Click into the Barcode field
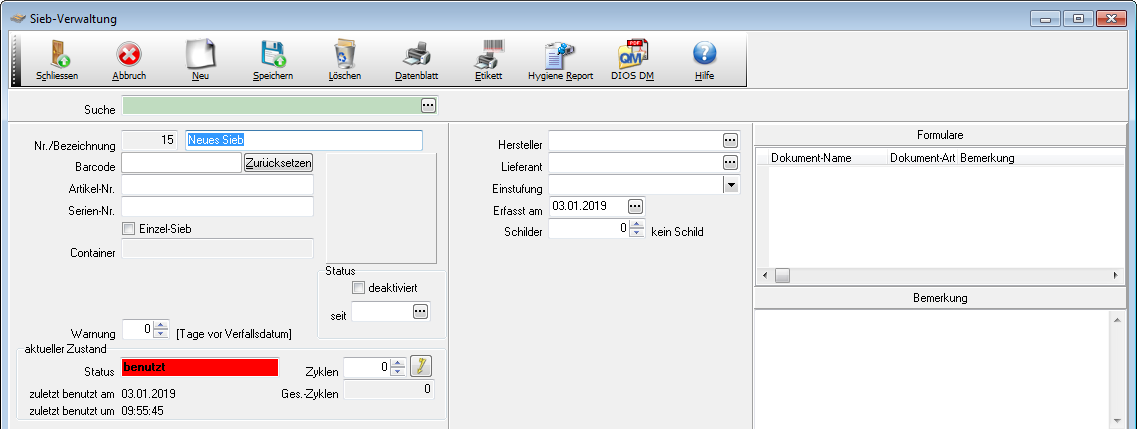This screenshot has width=1137, height=429. (x=181, y=163)
